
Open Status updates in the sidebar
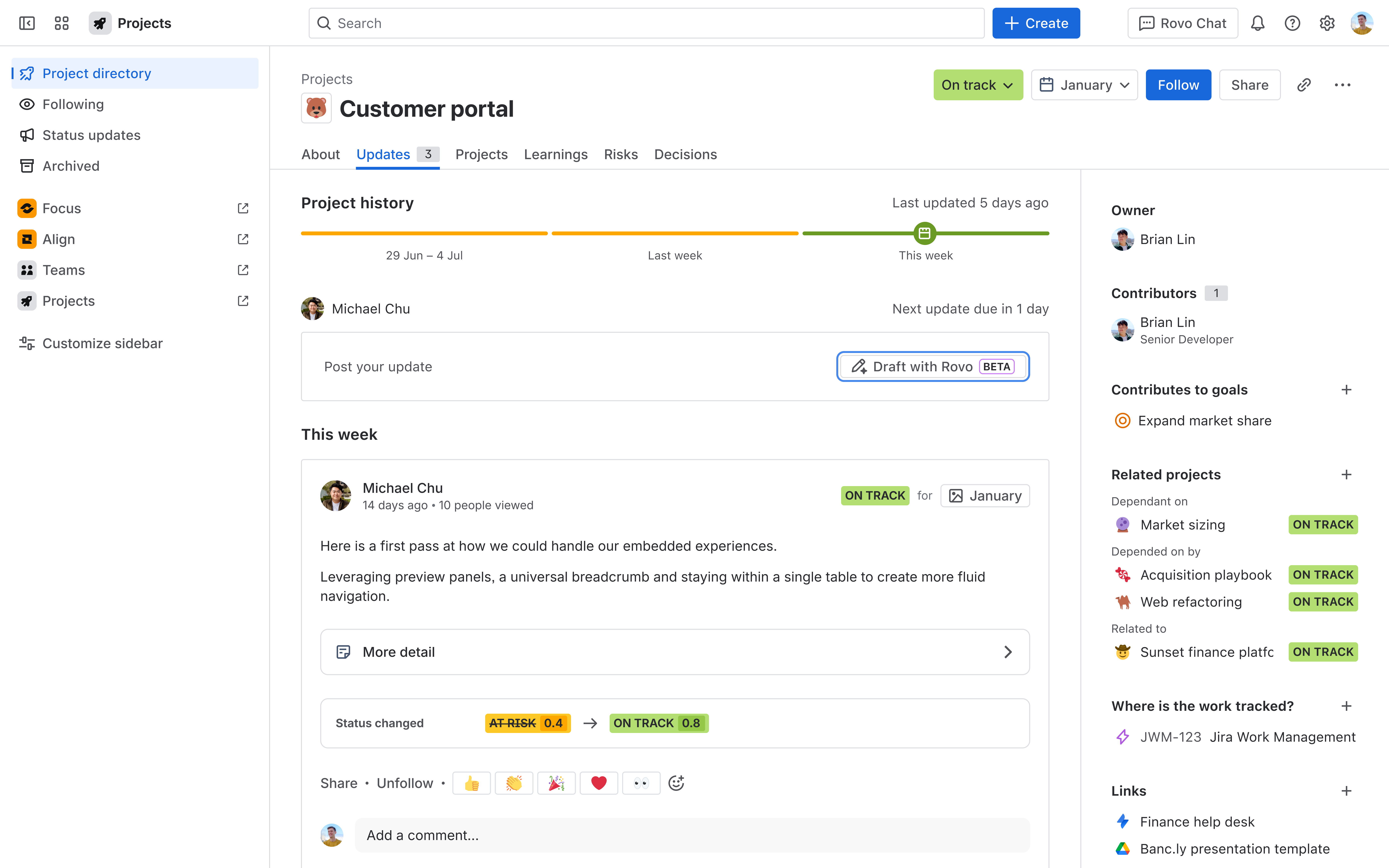pos(91,135)
